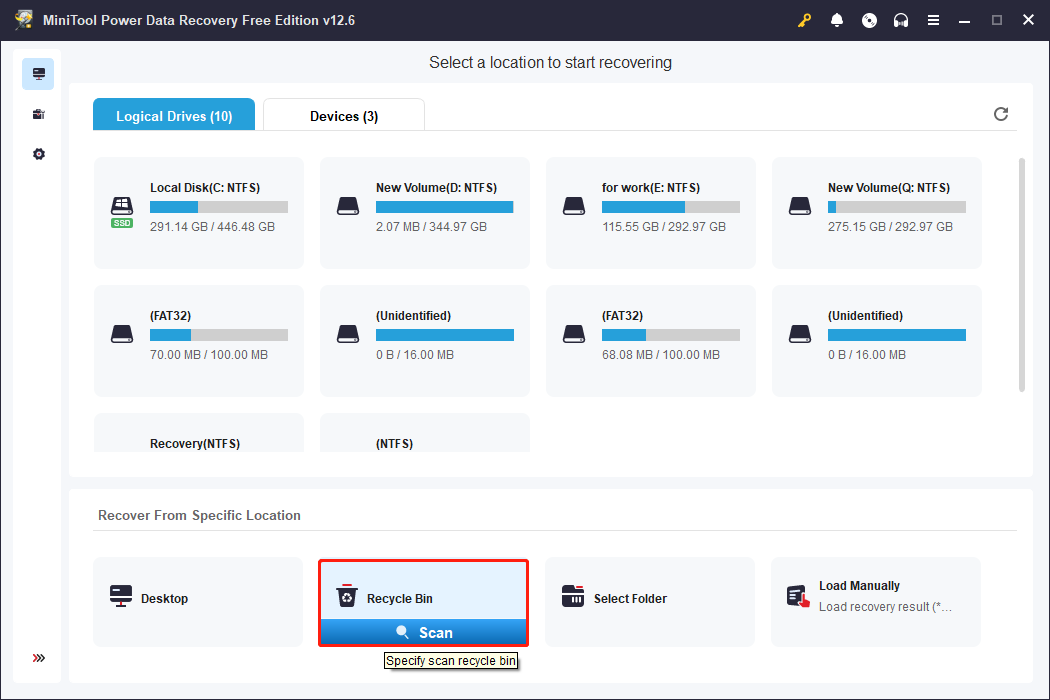Viewport: 1050px width, 700px height.
Task: Click 115.55 GB / 292.97 GB text
Action: [664, 226]
